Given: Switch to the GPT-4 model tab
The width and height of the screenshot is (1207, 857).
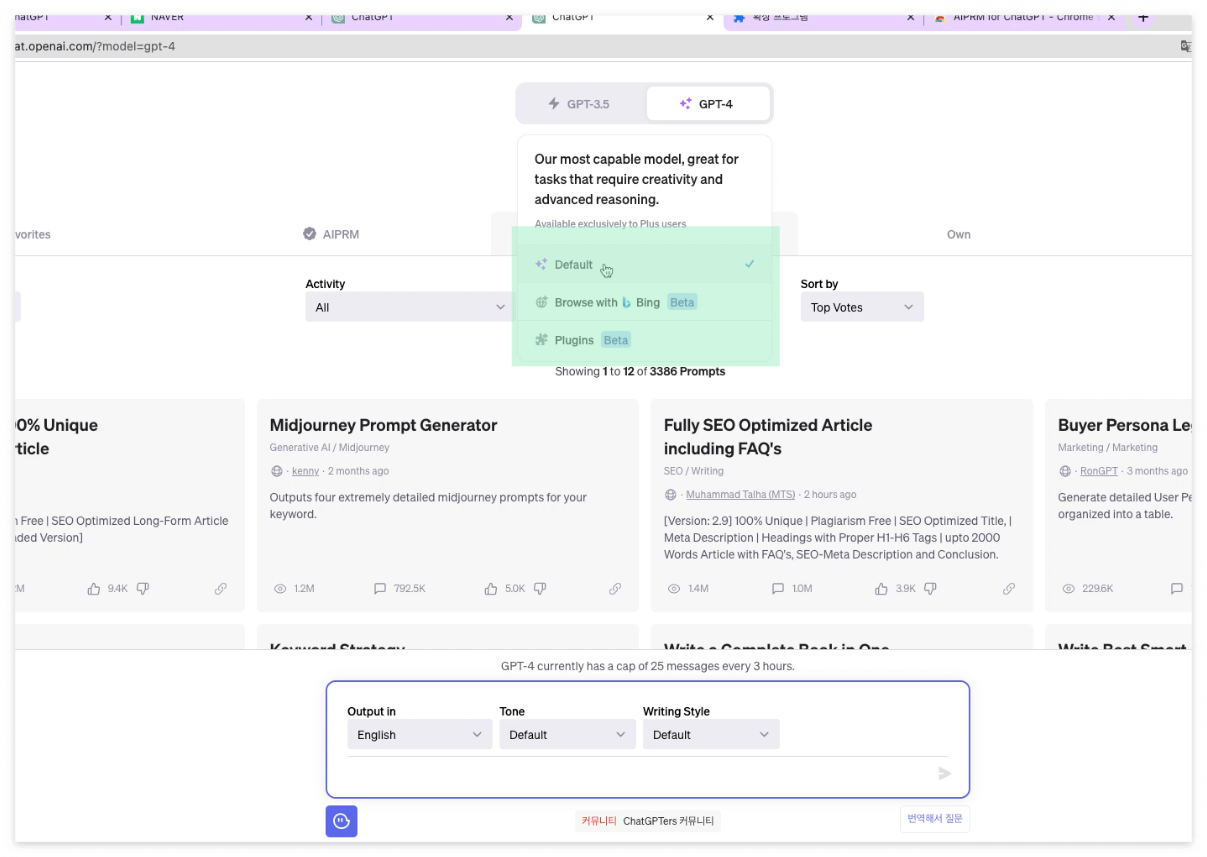Looking at the screenshot, I should [708, 104].
